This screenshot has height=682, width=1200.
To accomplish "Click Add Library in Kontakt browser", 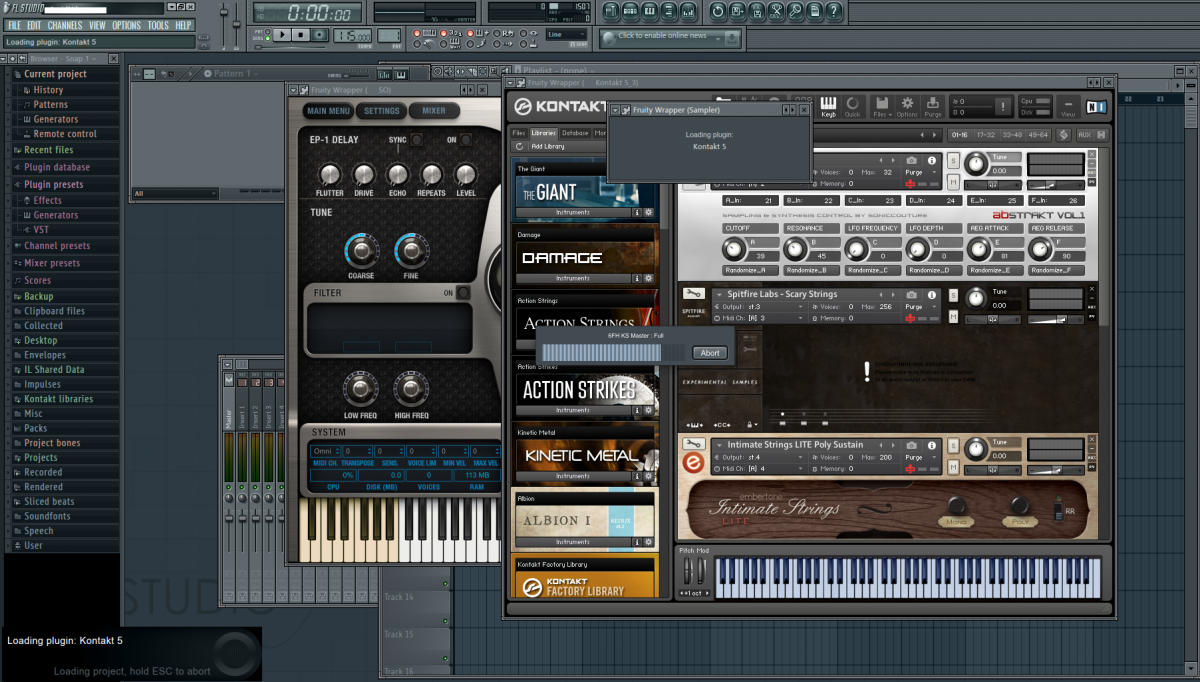I will tap(547, 146).
